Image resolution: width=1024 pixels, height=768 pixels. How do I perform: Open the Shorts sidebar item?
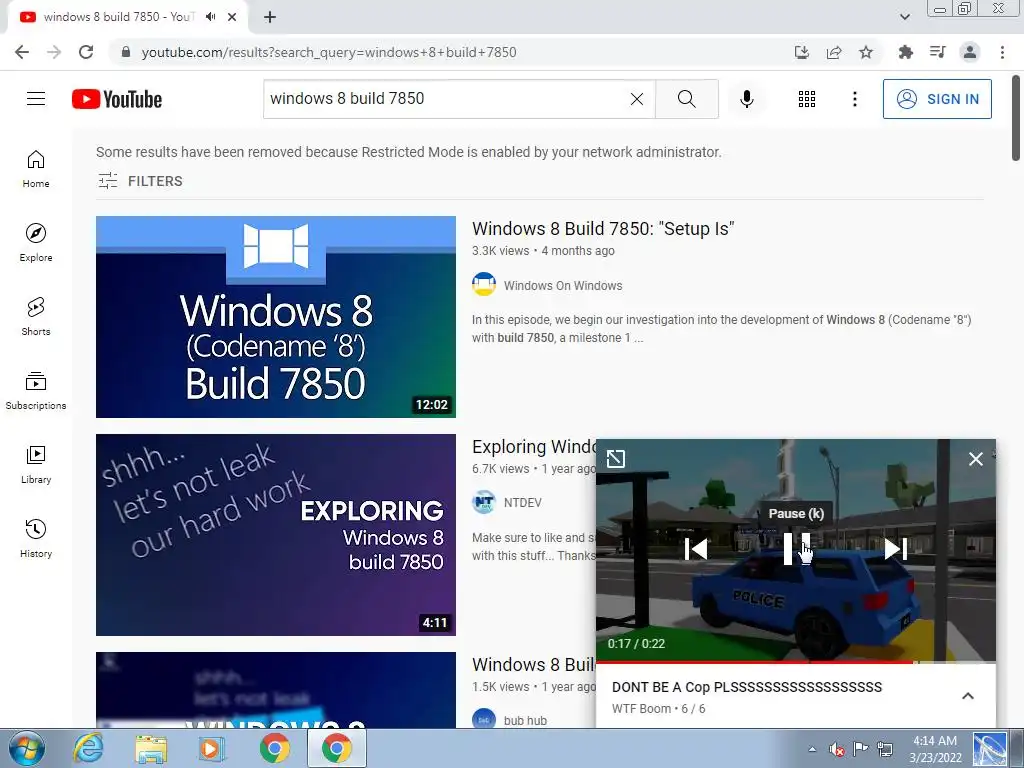[x=36, y=317]
